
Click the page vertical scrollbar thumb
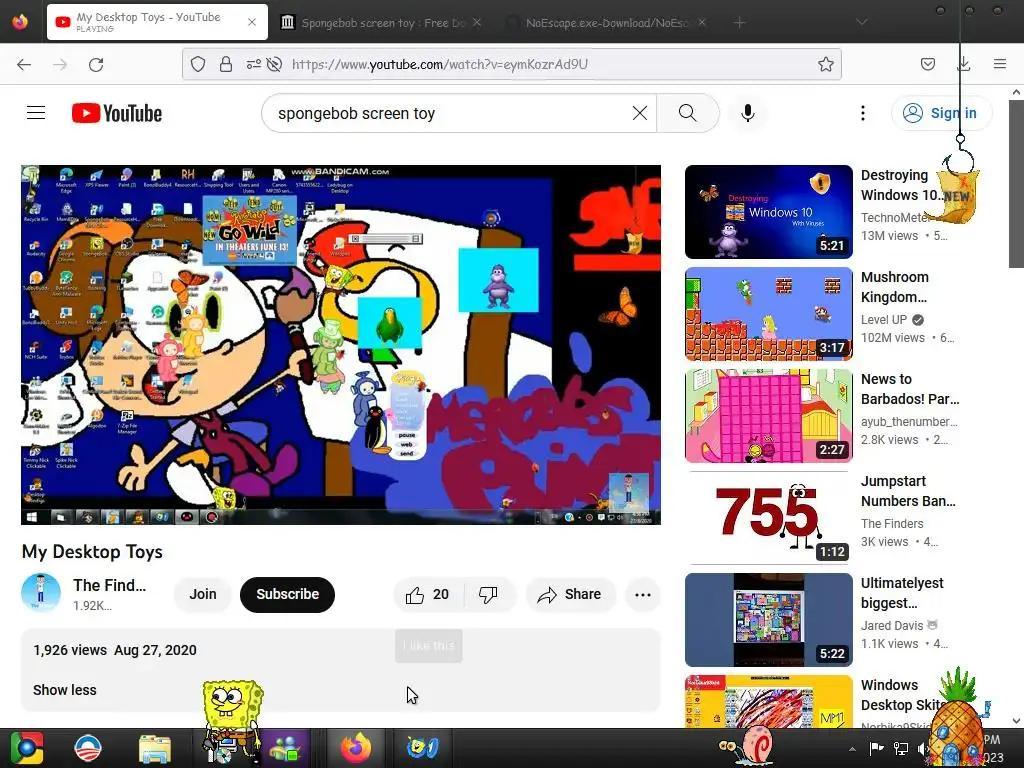(1016, 184)
